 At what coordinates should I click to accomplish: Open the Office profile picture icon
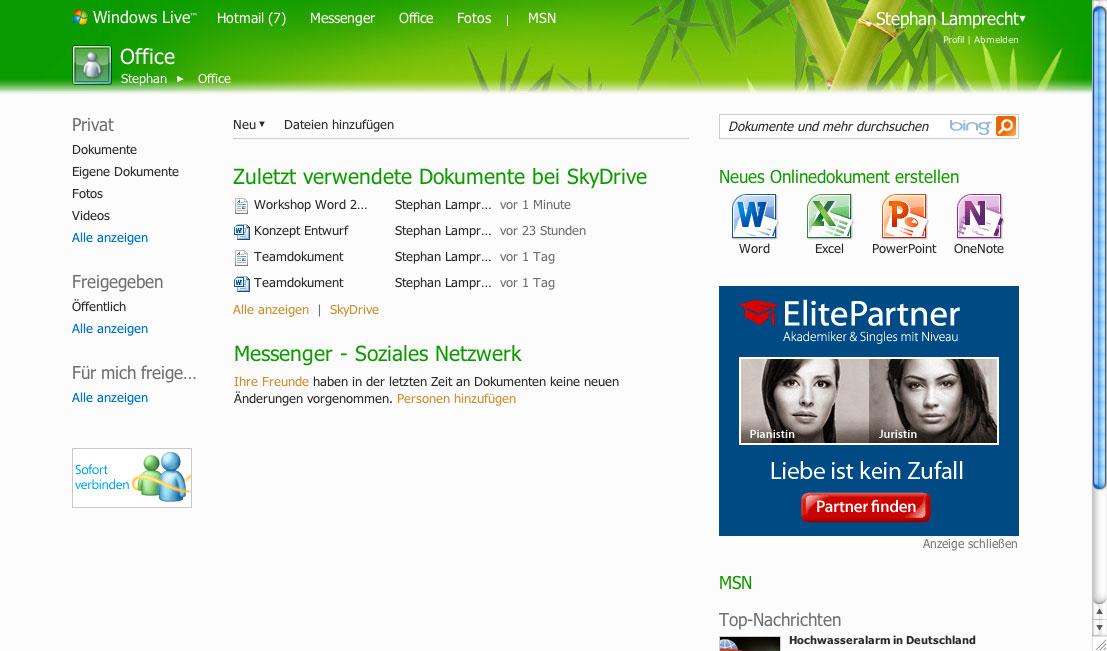[x=92, y=66]
